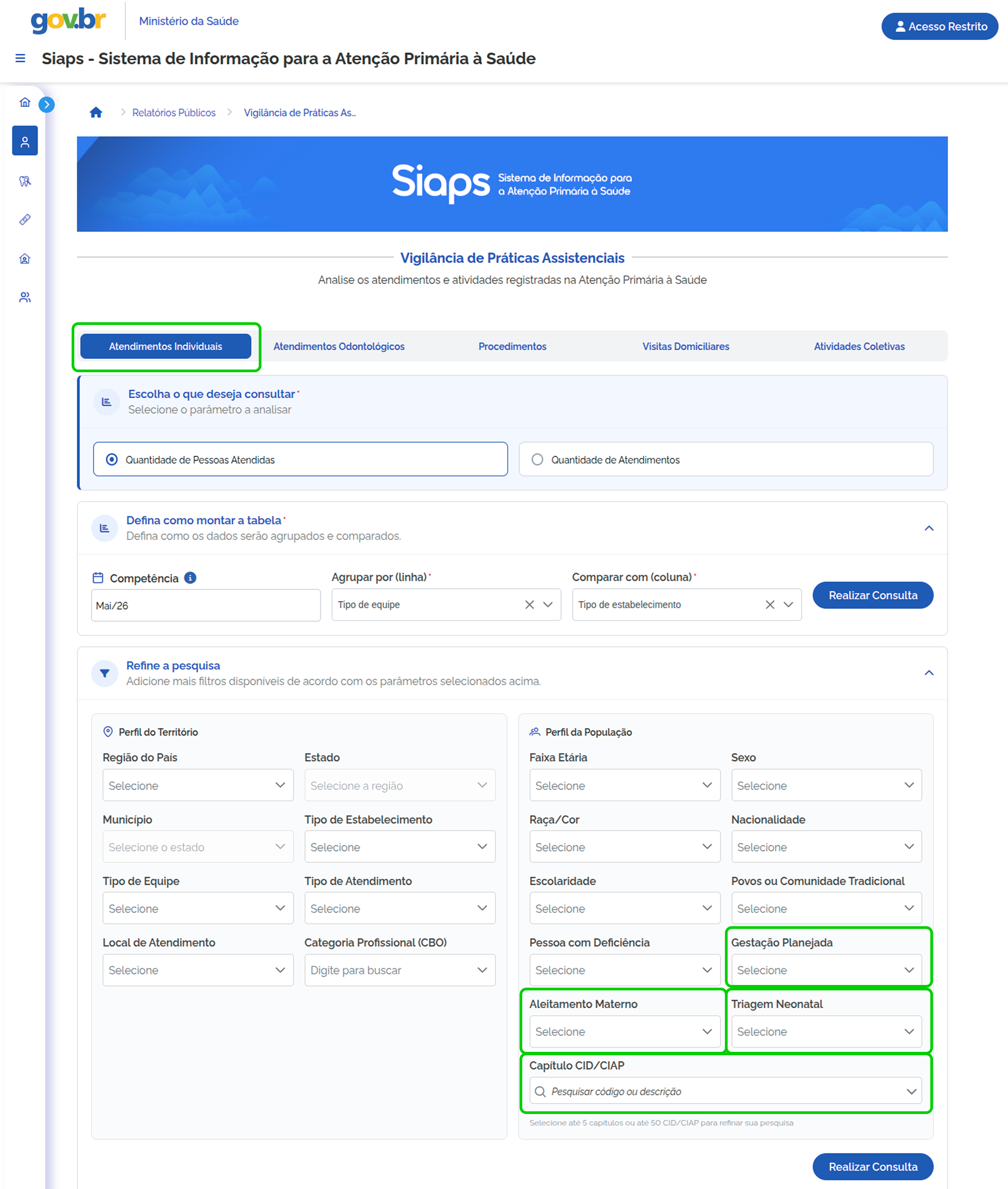Open the tooth (odontology) sidebar icon
The height and width of the screenshot is (1189, 1008).
tap(25, 181)
